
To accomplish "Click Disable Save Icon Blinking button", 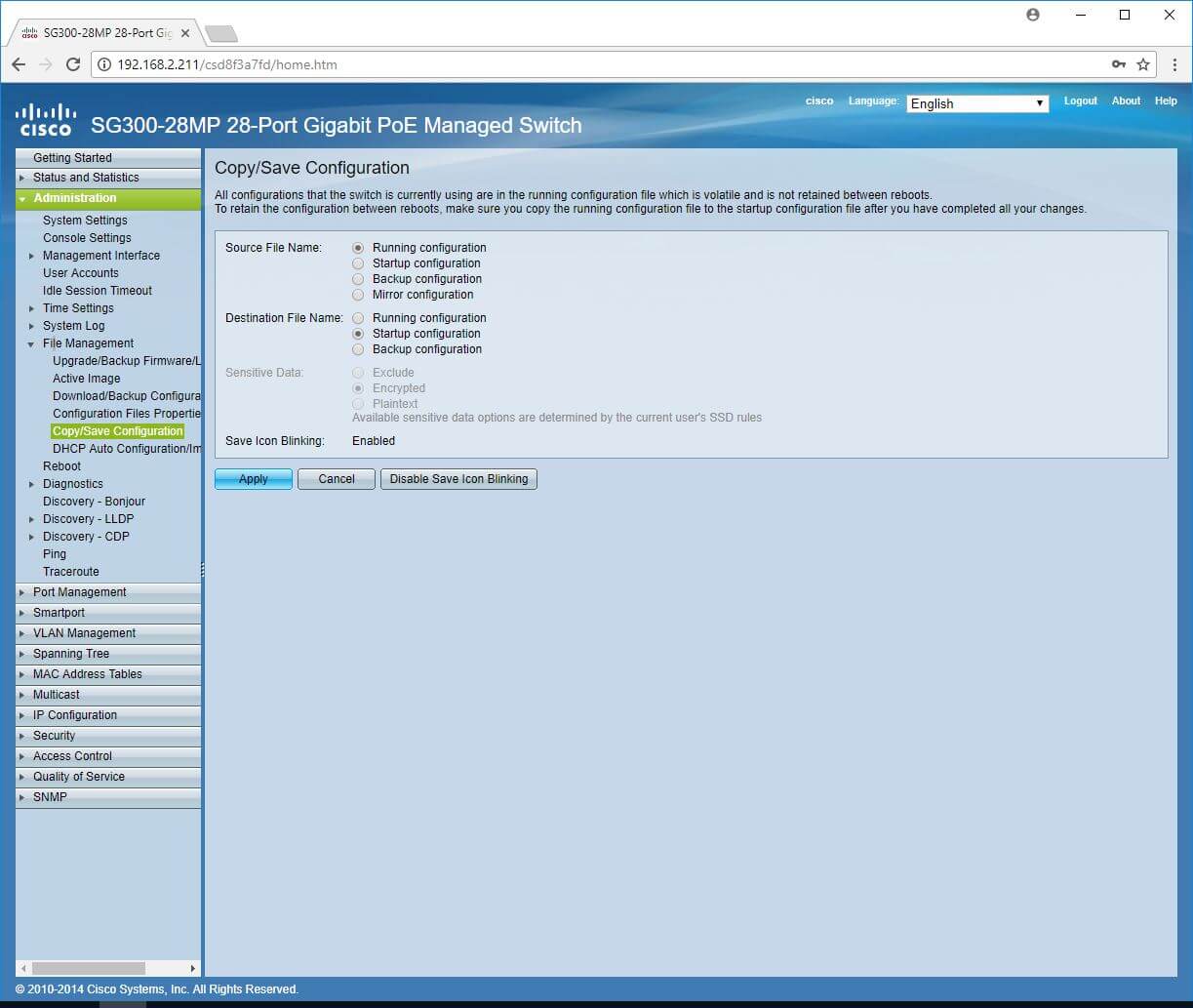I will (x=458, y=479).
